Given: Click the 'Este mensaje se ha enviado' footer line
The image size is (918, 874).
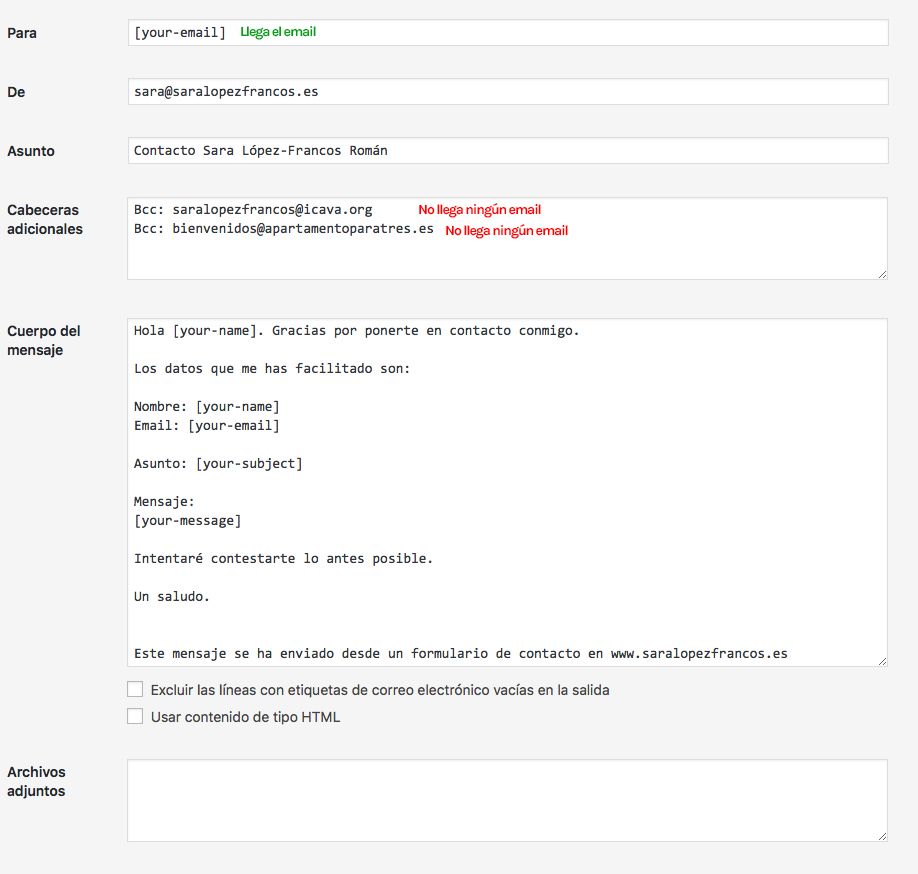Looking at the screenshot, I should 461,653.
